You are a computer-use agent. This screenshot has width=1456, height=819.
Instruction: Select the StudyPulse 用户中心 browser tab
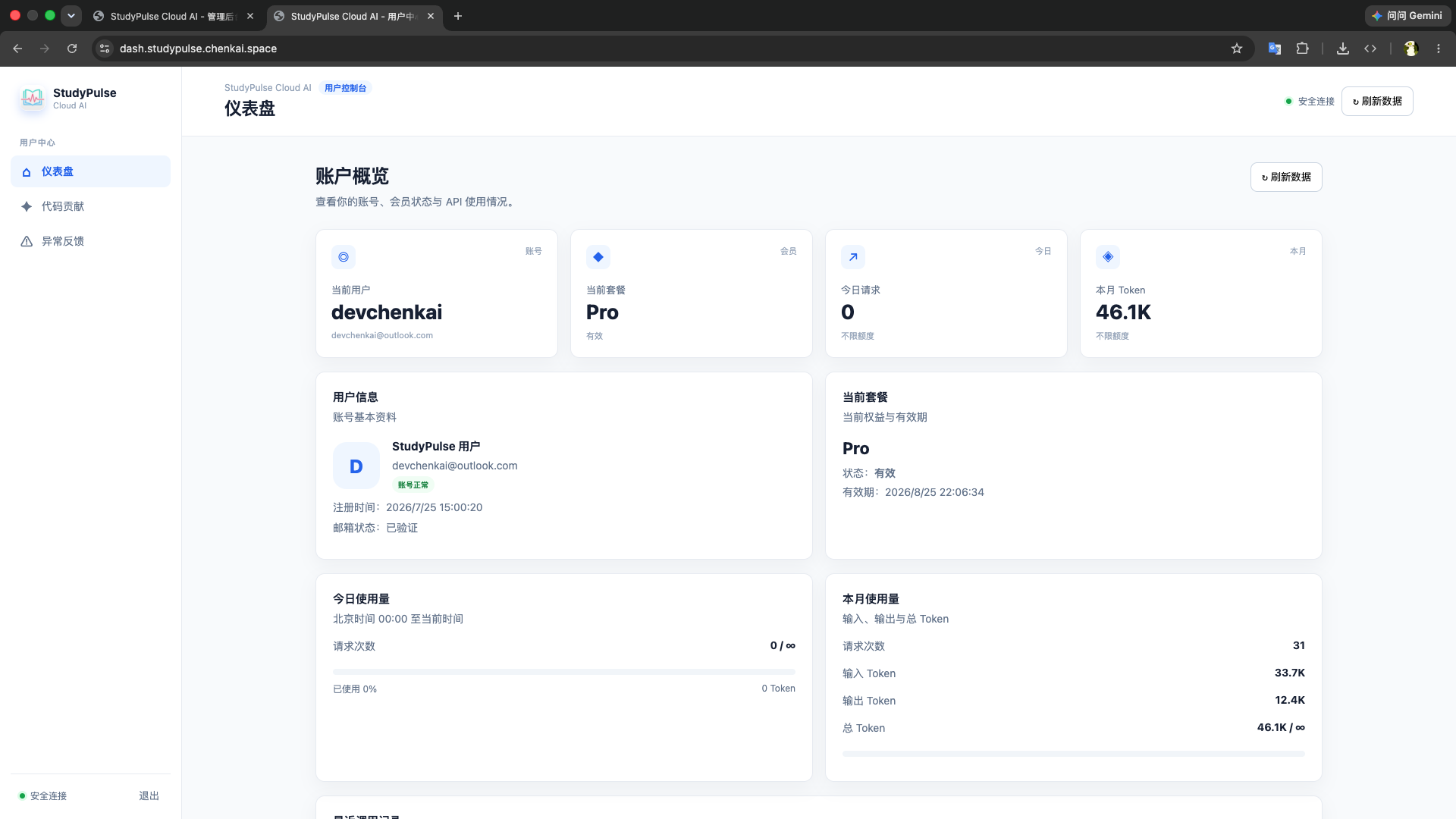pyautogui.click(x=353, y=16)
